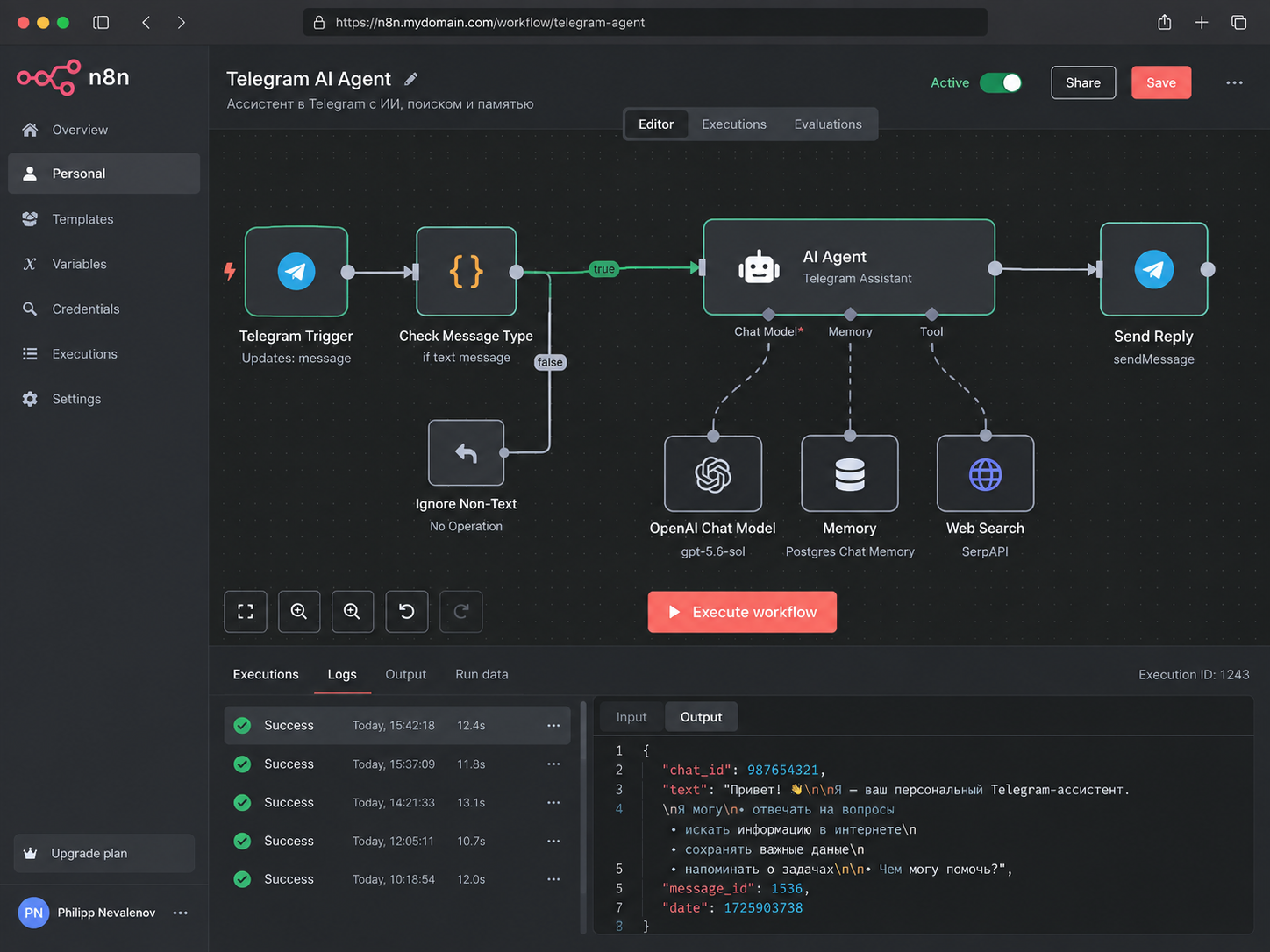Select the Send Reply Telegram node
1270x952 pixels.
click(x=1154, y=269)
